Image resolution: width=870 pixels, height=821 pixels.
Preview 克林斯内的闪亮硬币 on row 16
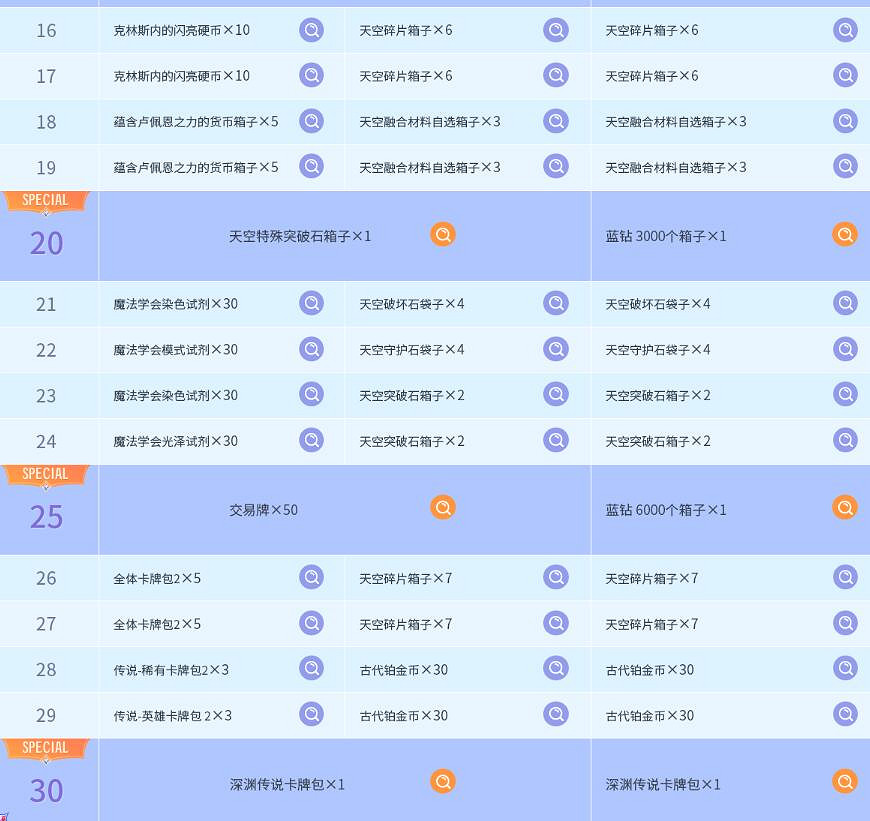[312, 30]
